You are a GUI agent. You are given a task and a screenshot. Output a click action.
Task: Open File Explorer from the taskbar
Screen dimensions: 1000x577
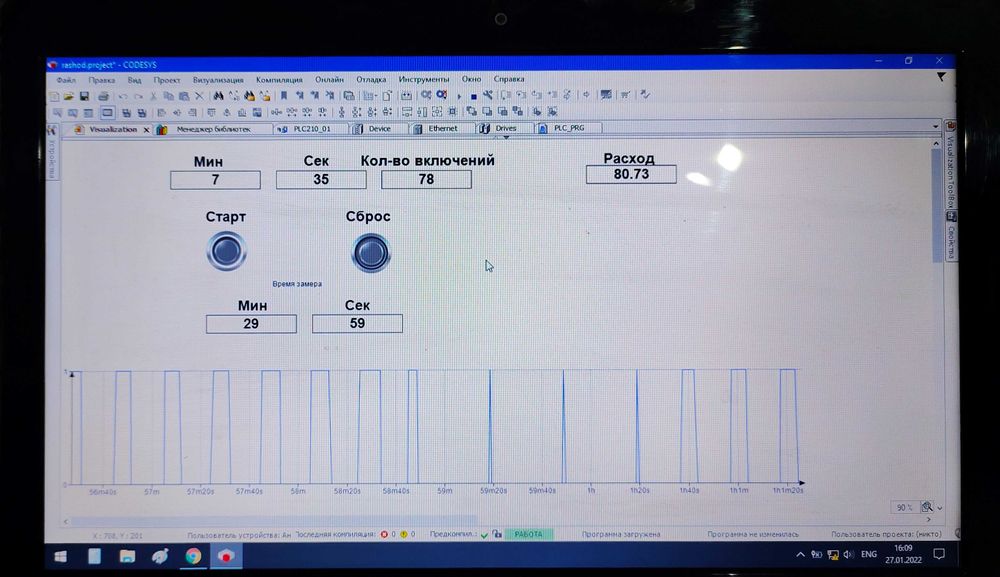[127, 557]
